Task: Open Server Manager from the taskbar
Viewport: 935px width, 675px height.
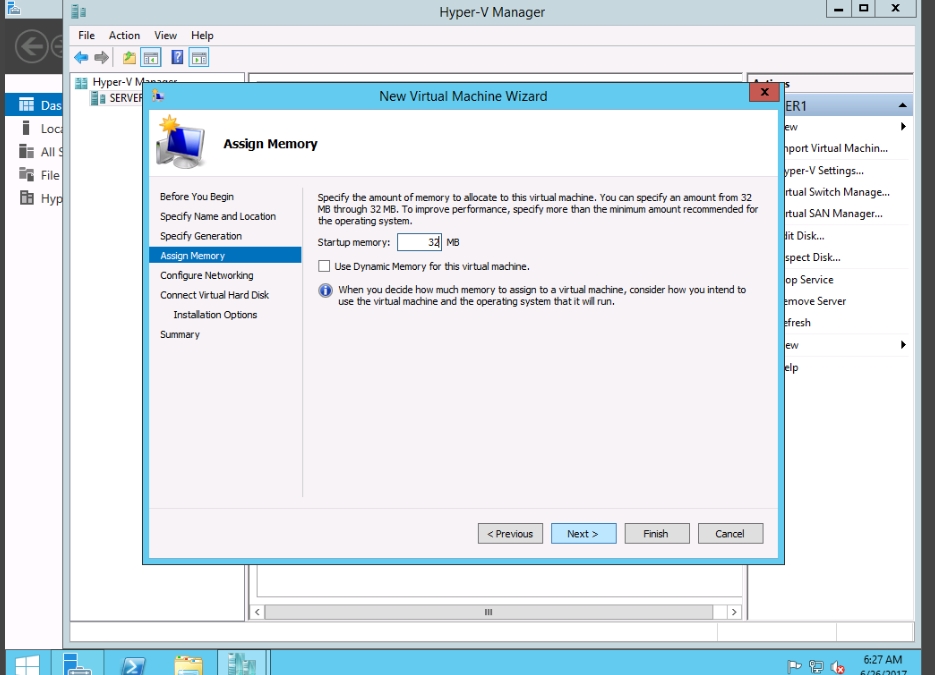Action: pyautogui.click(x=79, y=664)
